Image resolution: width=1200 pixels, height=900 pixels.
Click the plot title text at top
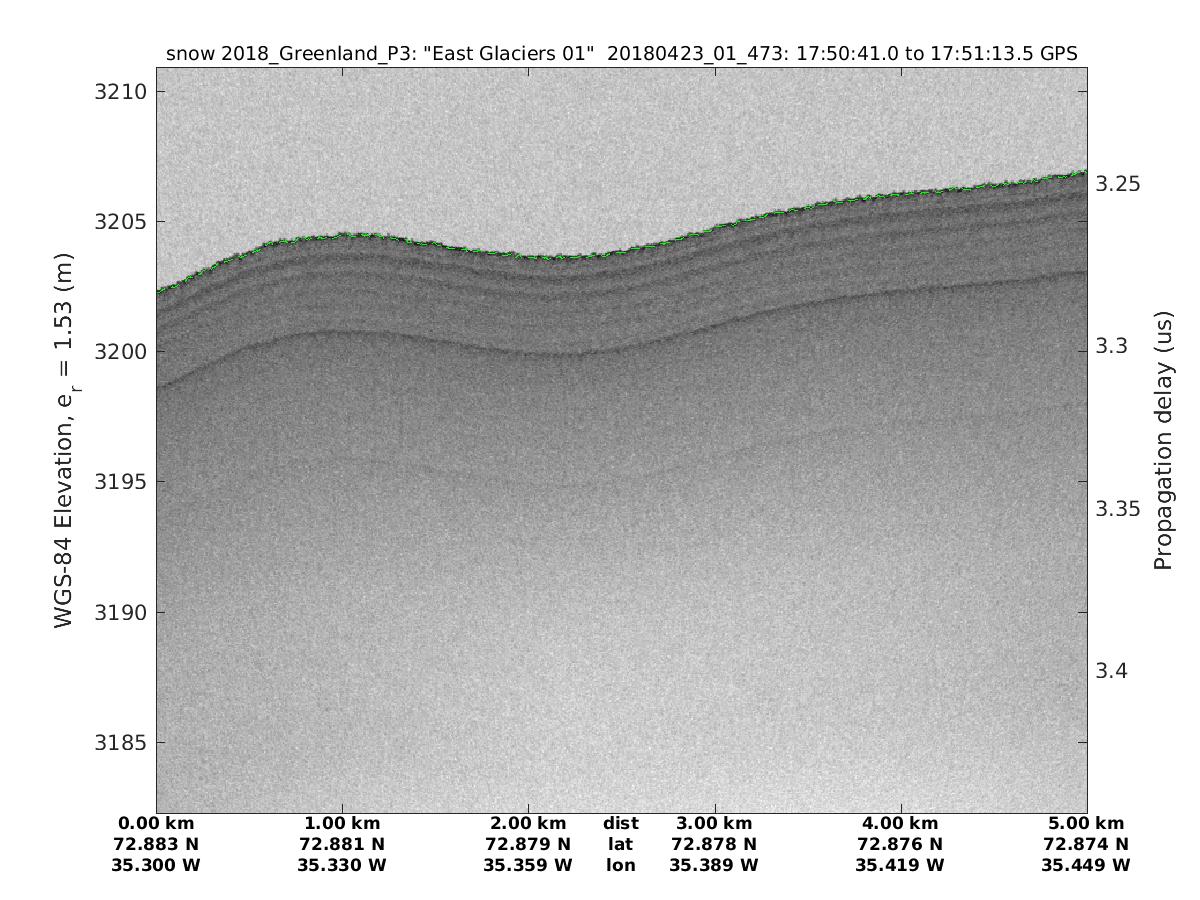[621, 54]
